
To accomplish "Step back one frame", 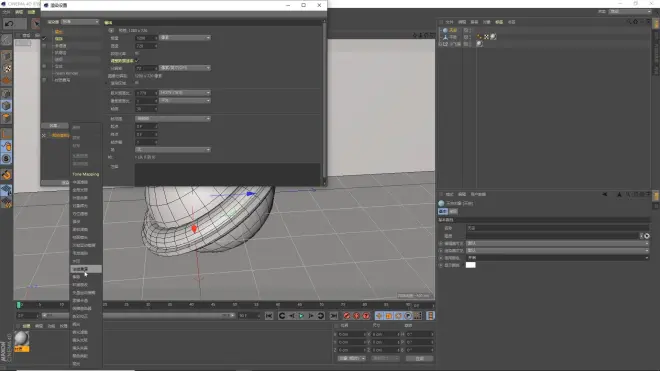I will (292, 316).
